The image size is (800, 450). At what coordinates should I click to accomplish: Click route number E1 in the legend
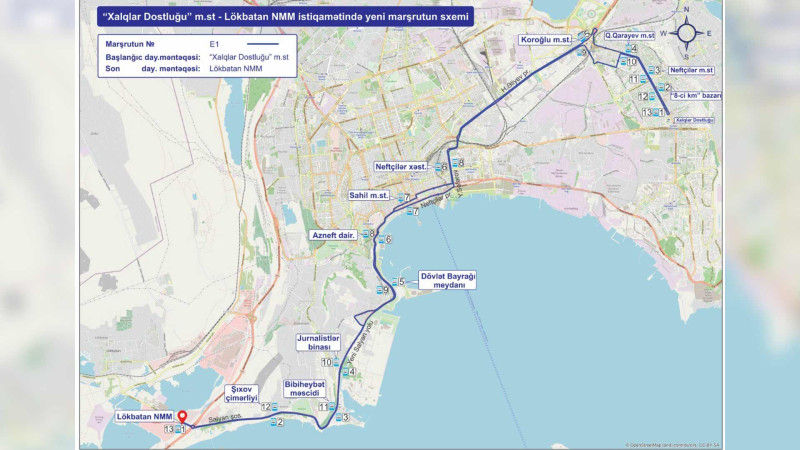coord(214,44)
